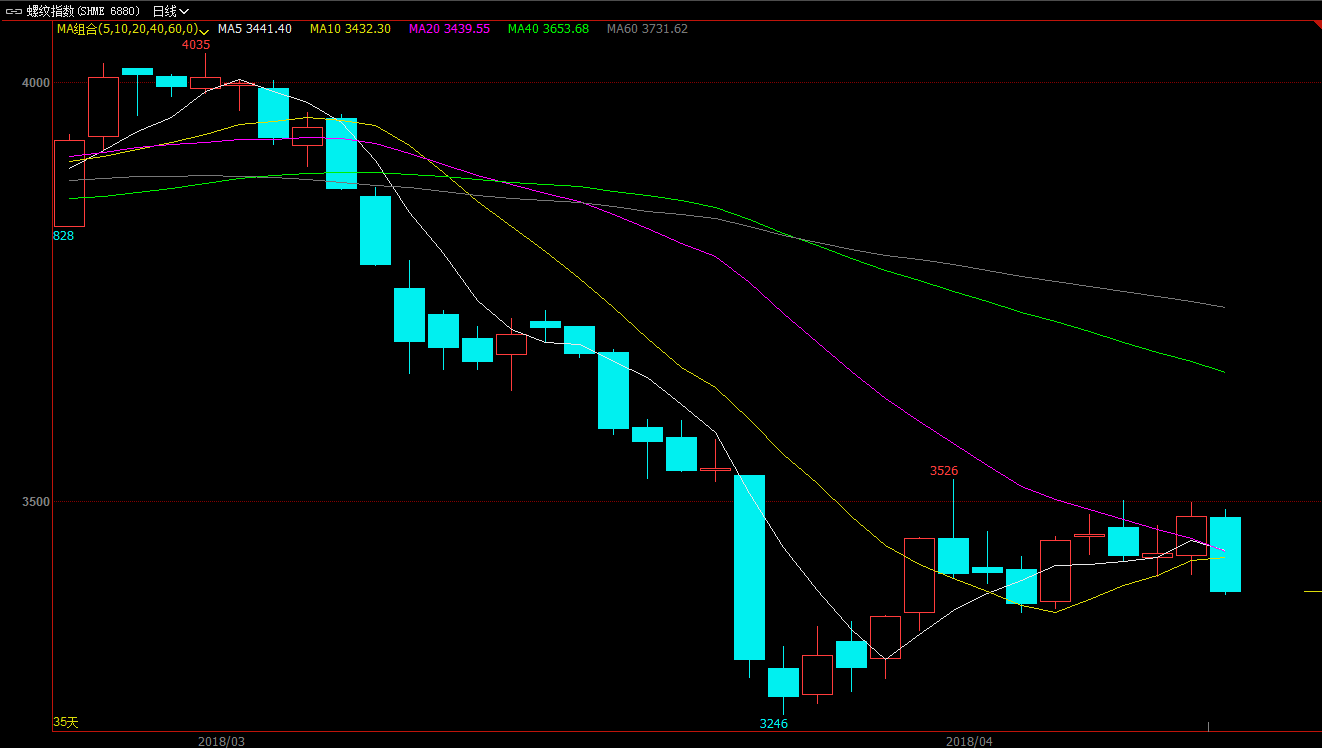Open the 日线 period dropdown
The height and width of the screenshot is (748, 1322).
pos(170,11)
